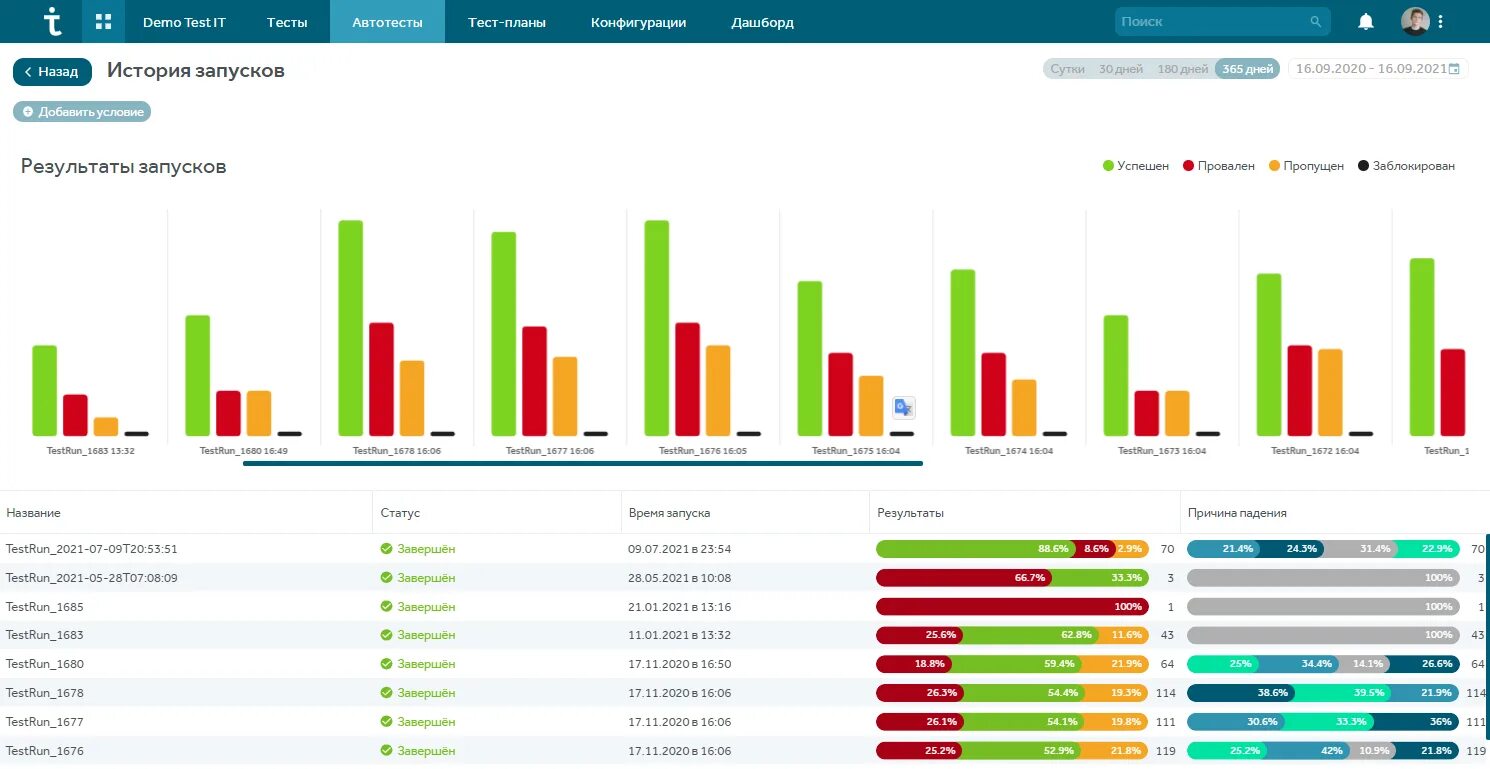Select the 180 дней period filter
Viewport: 1490px width, 769px height.
(x=1182, y=69)
